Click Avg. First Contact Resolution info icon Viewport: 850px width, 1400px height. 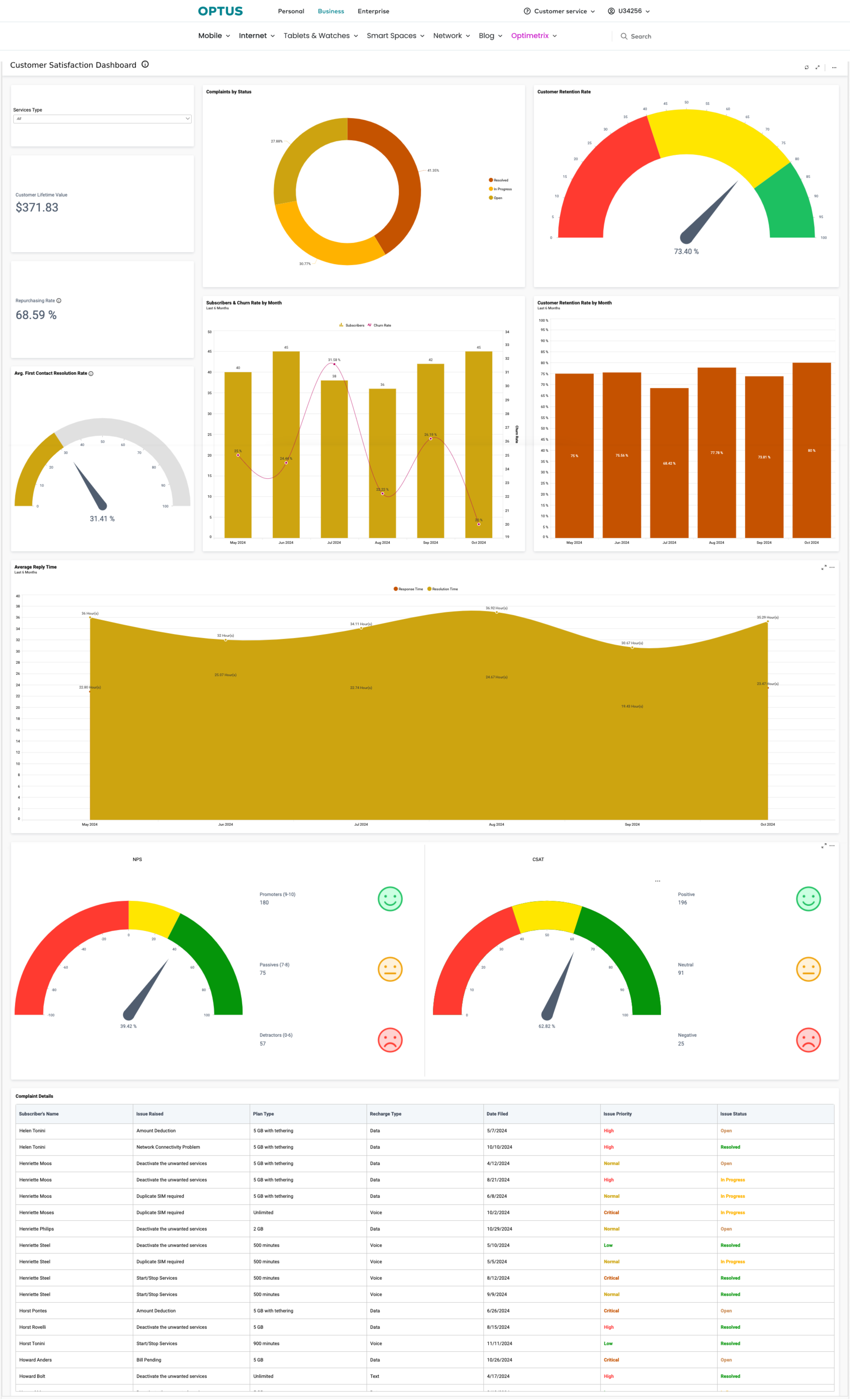91,373
